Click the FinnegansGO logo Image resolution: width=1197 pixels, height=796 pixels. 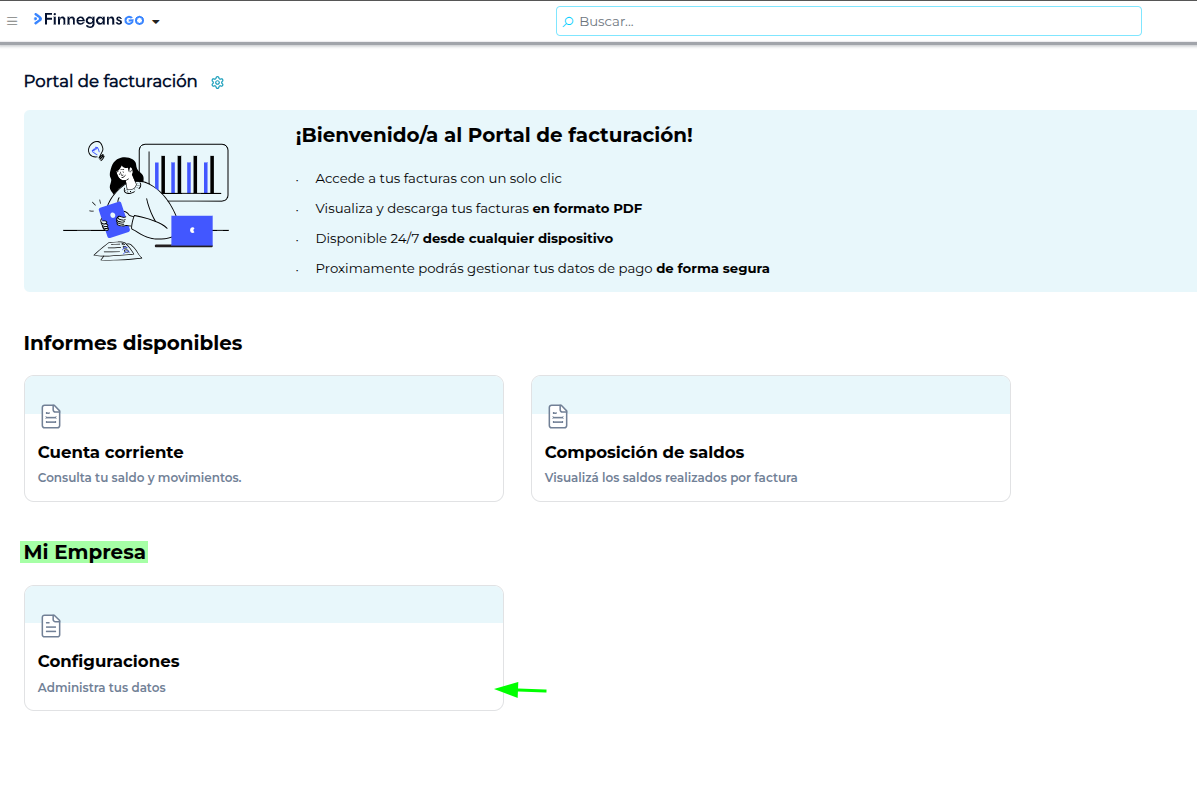click(x=89, y=20)
